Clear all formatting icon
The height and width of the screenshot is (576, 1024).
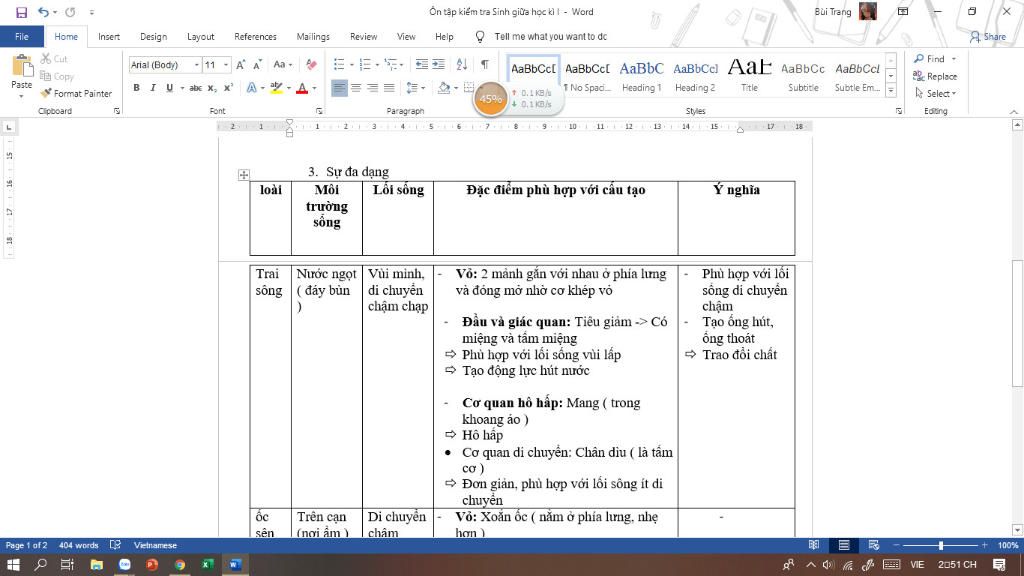(312, 65)
